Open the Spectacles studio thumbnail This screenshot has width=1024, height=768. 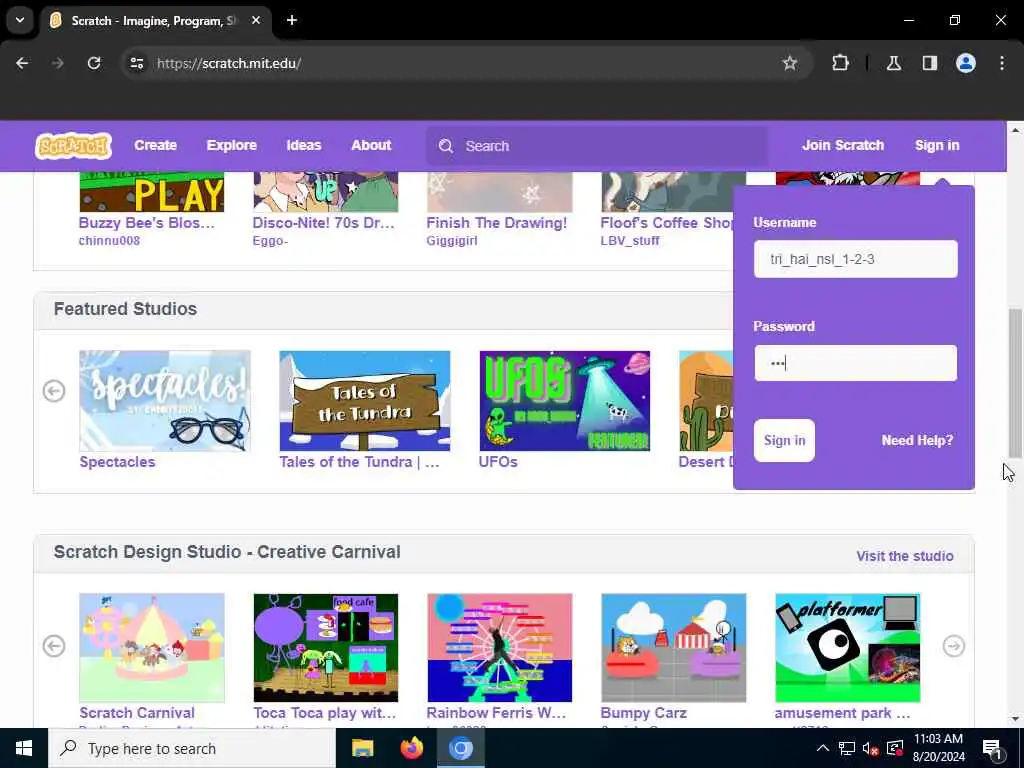(165, 401)
